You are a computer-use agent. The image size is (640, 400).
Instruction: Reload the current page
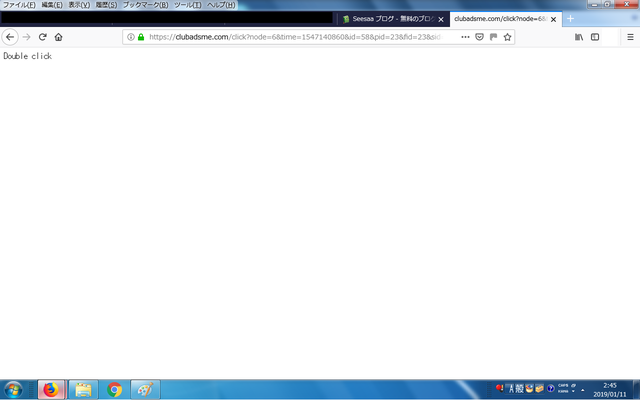pyautogui.click(x=42, y=37)
